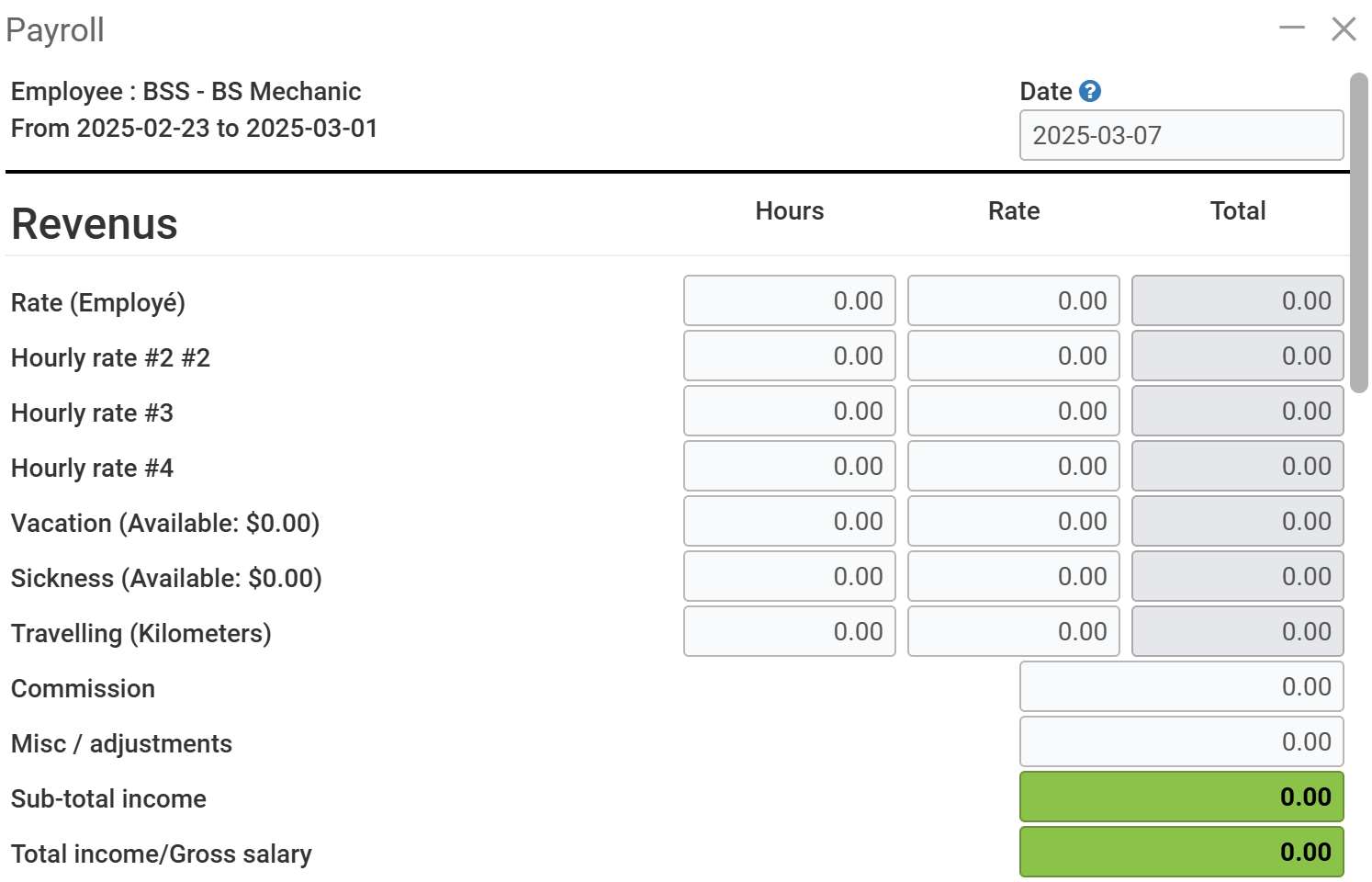Edit the Travelling rate field
The width and height of the screenshot is (1372, 882).
pos(1013,631)
